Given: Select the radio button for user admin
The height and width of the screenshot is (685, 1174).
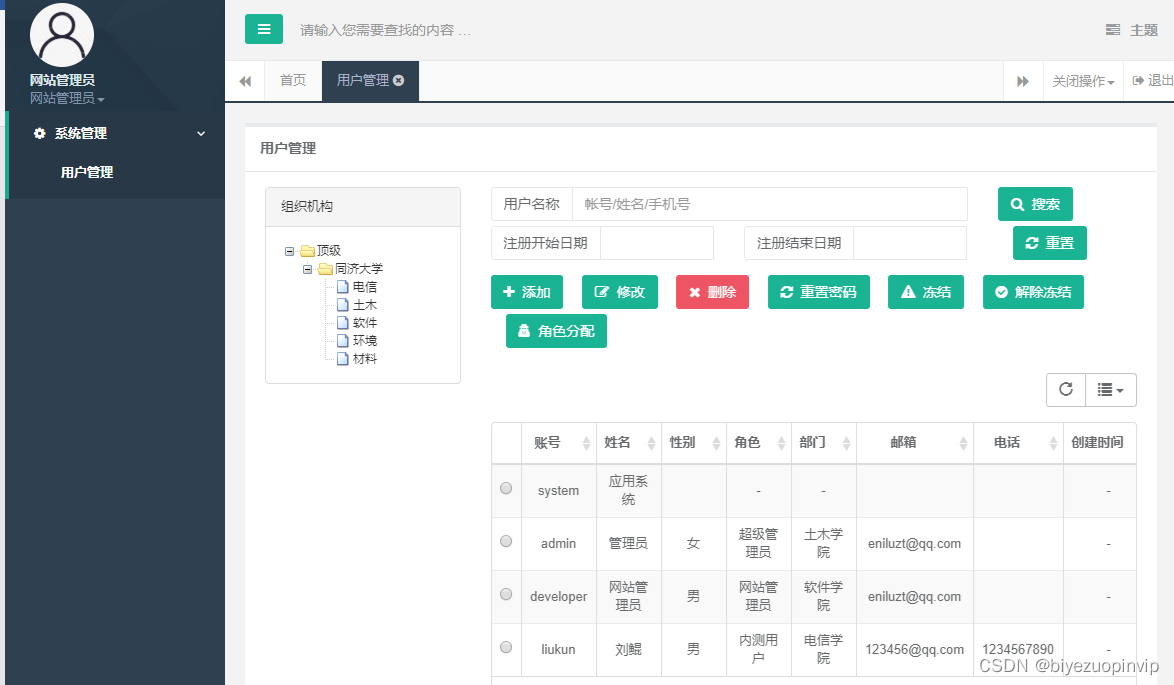Looking at the screenshot, I should pyautogui.click(x=505, y=543).
